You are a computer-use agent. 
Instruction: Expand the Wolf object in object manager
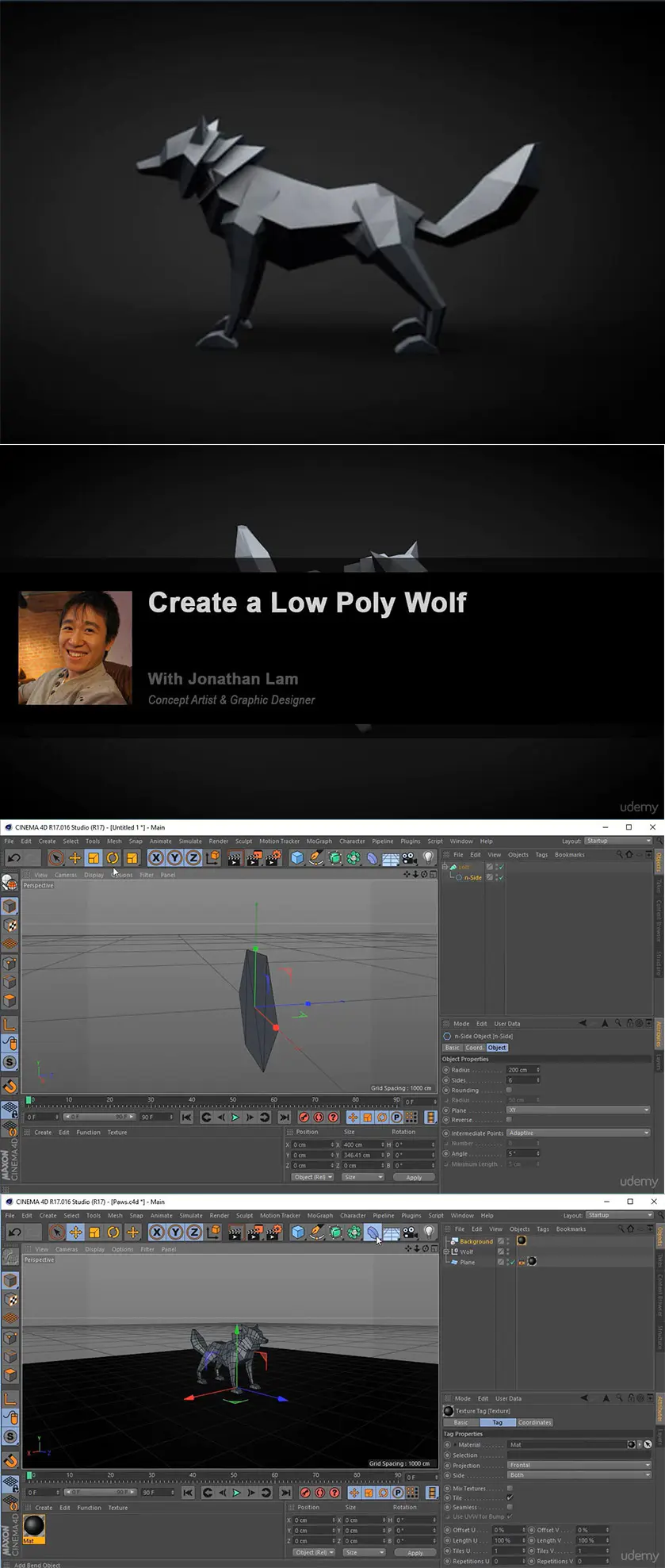(x=446, y=1252)
